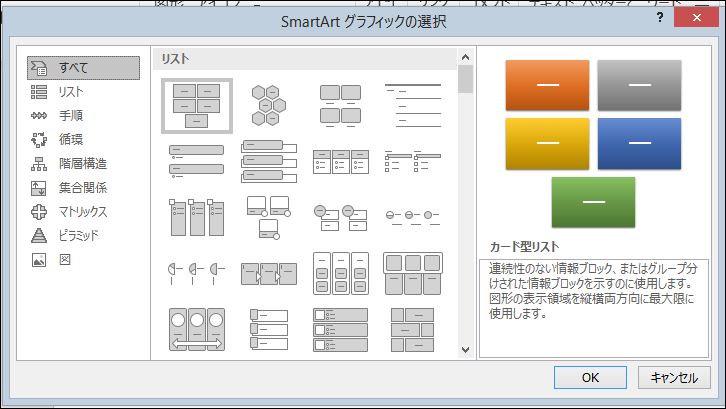Choose the three vertical tall boxes layout

pyautogui.click(x=197, y=217)
